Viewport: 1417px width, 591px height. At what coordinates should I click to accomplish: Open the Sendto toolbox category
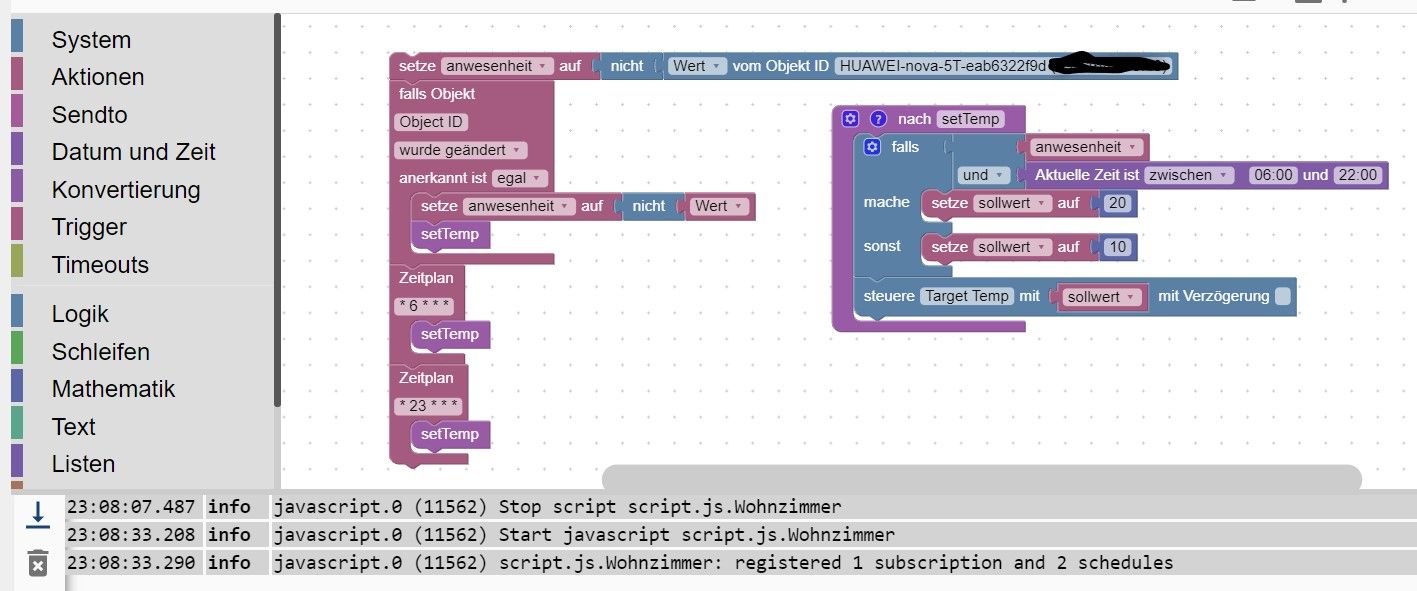tap(89, 115)
